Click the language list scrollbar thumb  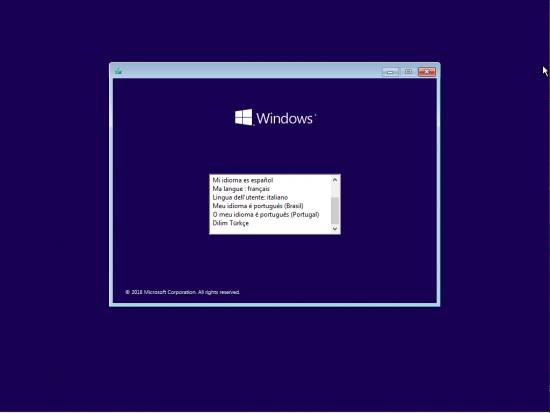click(x=335, y=211)
